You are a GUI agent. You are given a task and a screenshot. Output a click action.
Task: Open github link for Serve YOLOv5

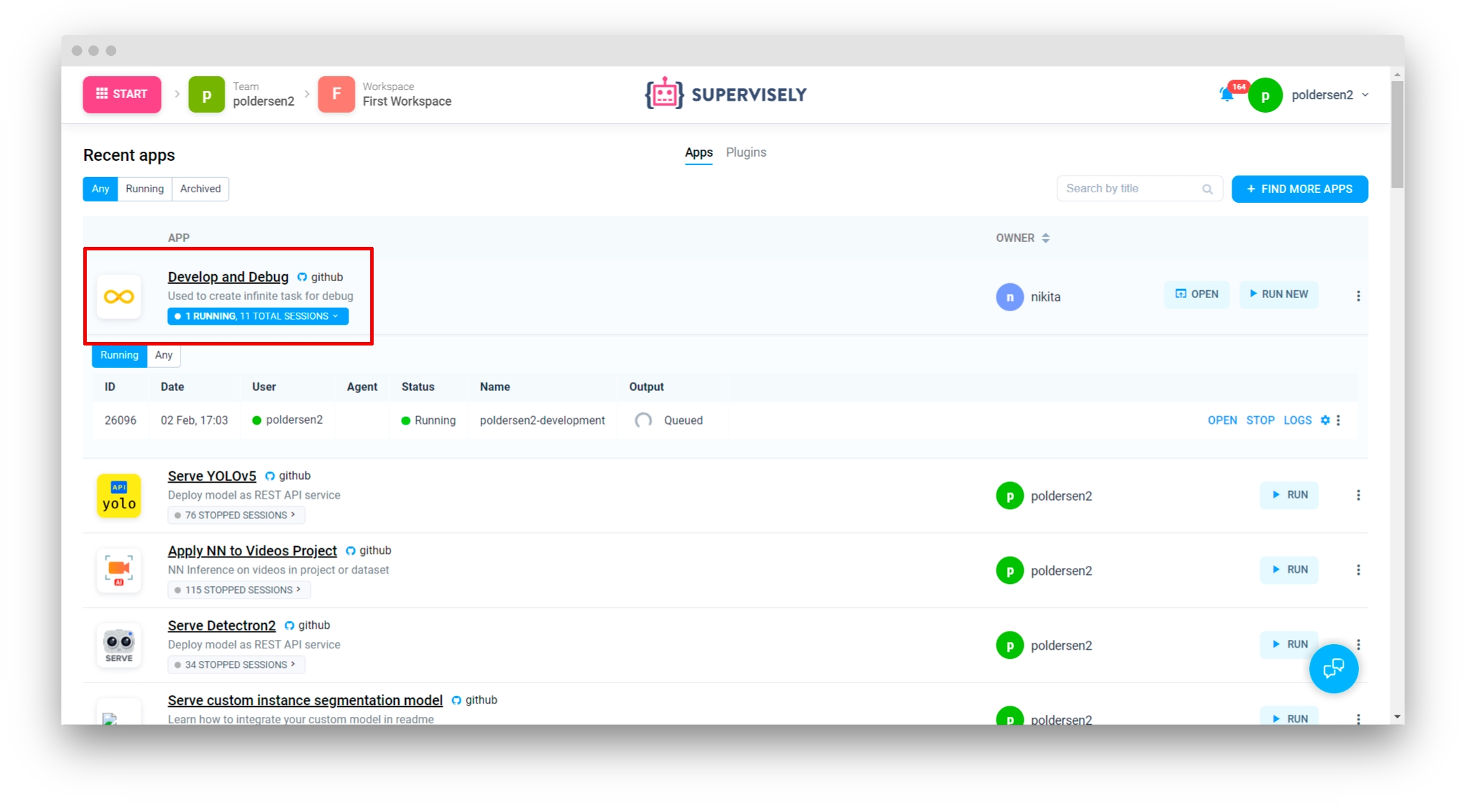pos(288,476)
